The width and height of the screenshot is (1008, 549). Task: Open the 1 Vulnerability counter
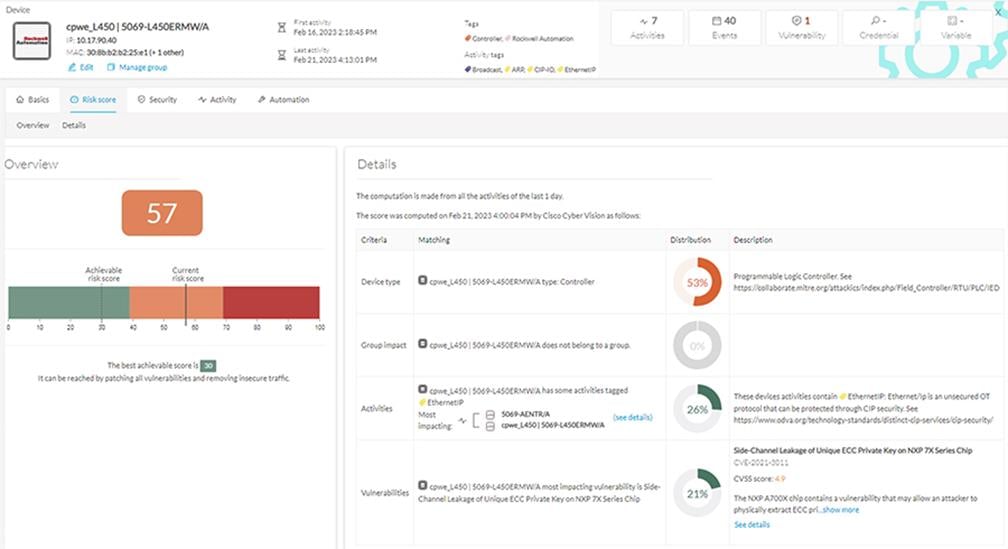pos(802,28)
